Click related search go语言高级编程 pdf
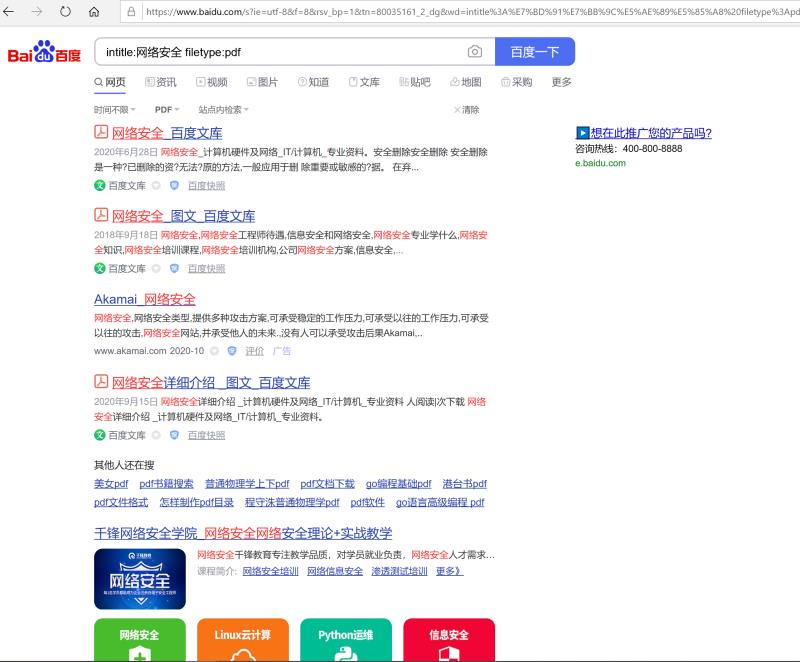800x662 pixels. pos(440,502)
